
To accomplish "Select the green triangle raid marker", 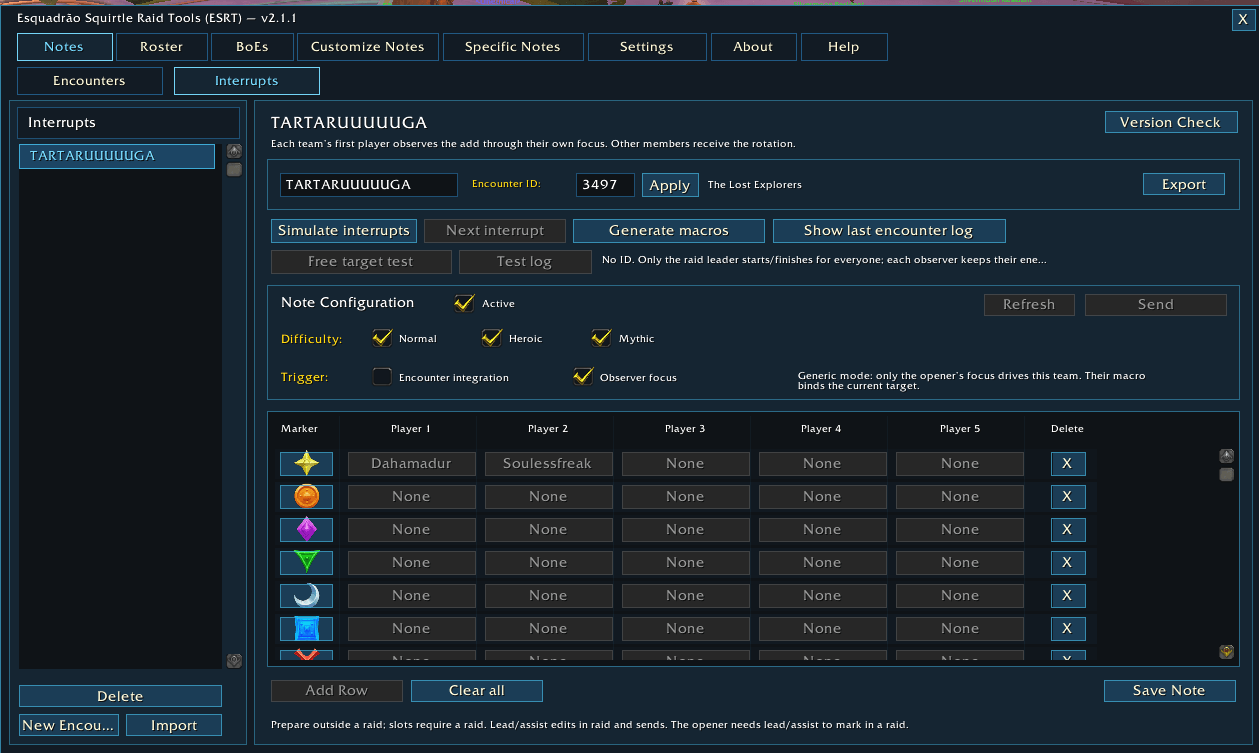I will (x=306, y=562).
